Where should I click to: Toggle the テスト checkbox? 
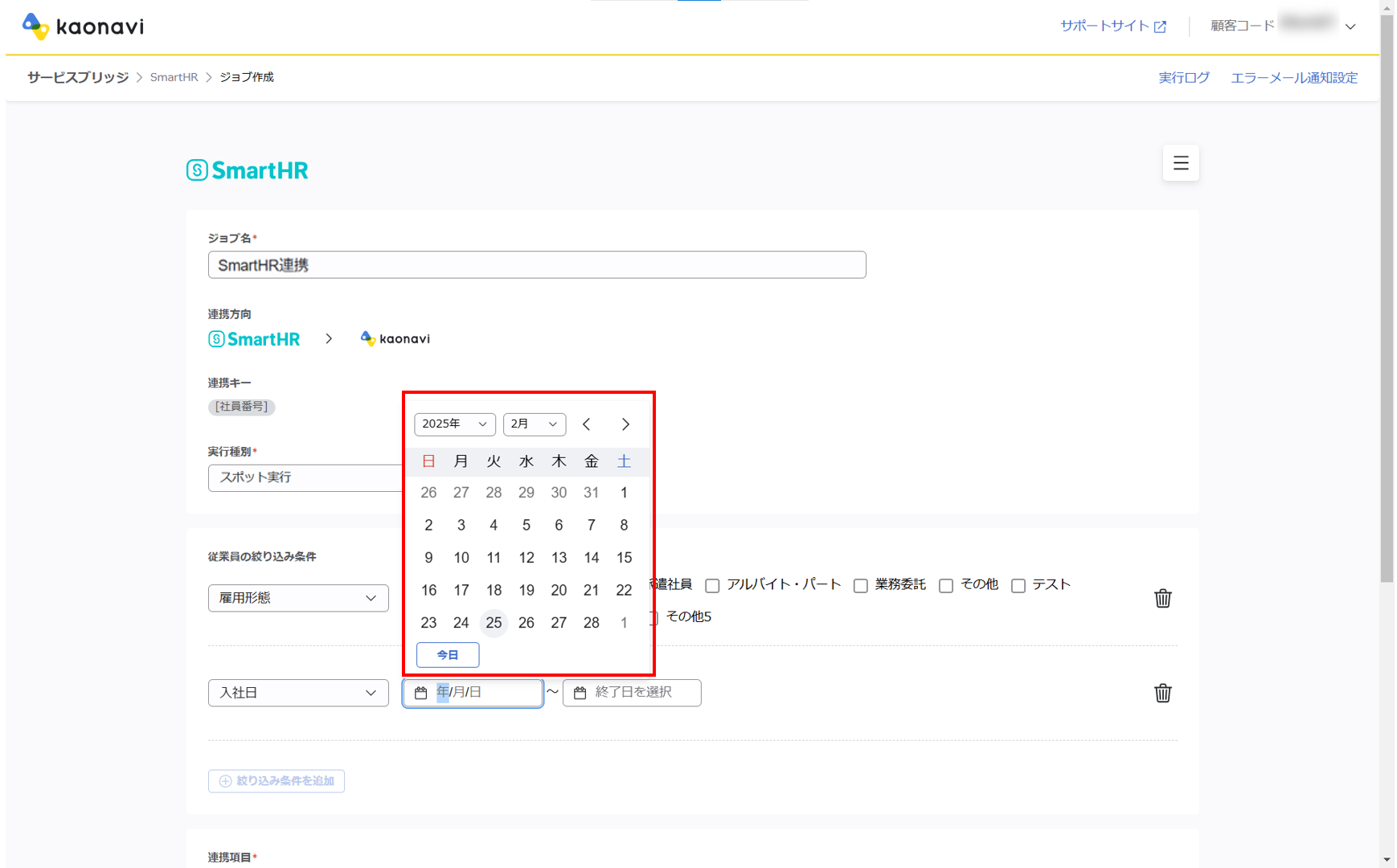coord(1018,586)
